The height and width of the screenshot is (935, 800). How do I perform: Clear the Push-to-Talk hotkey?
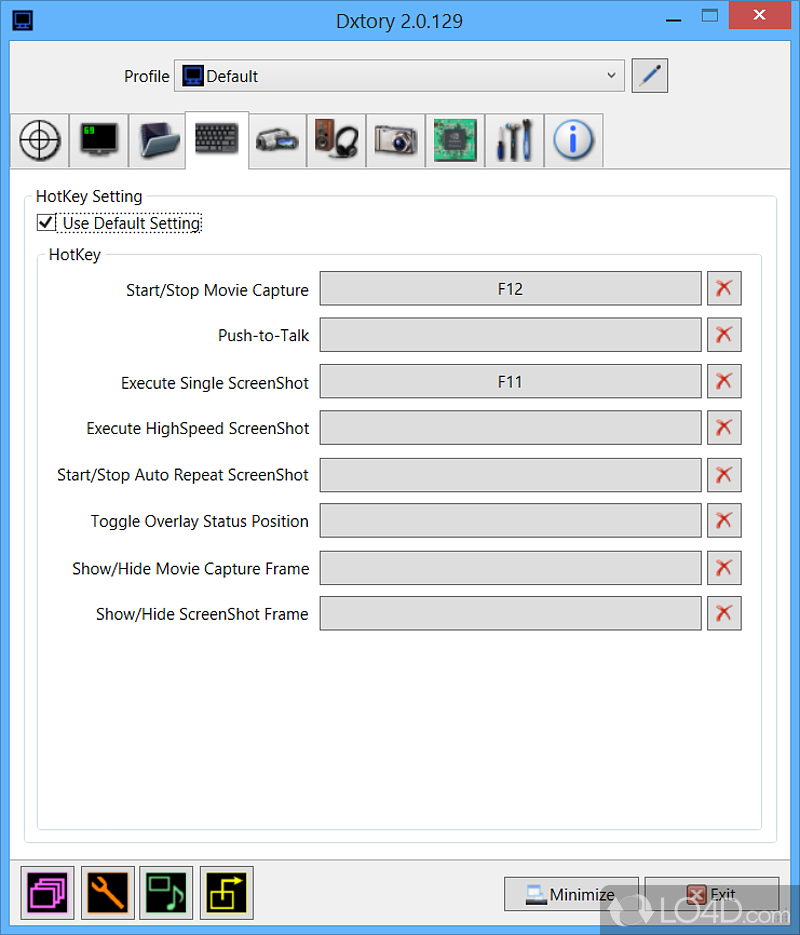point(724,335)
